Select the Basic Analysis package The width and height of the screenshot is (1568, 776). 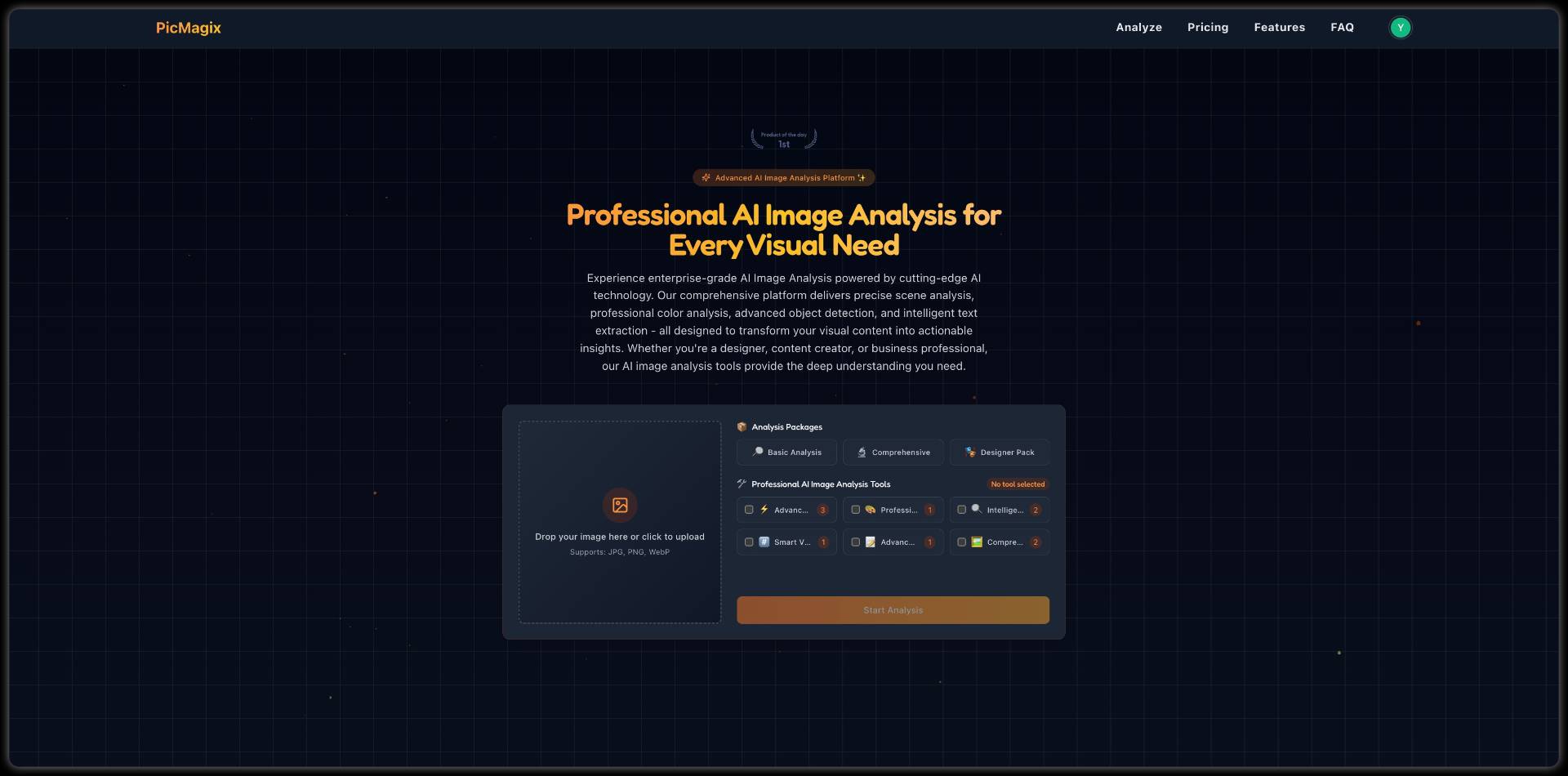click(786, 453)
